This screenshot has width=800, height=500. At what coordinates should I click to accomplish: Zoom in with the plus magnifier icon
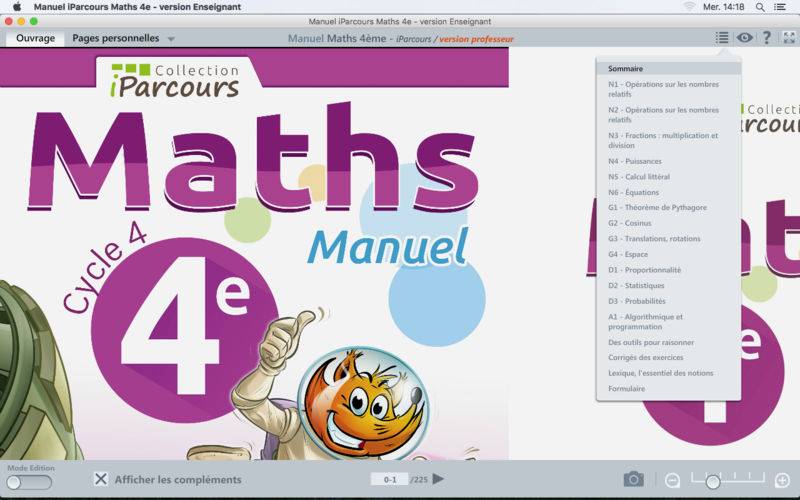tap(782, 480)
